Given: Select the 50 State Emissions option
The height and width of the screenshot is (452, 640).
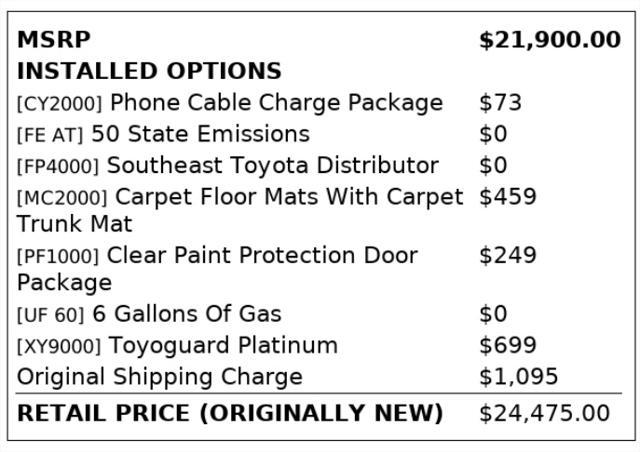Looking at the screenshot, I should pos(200,134).
